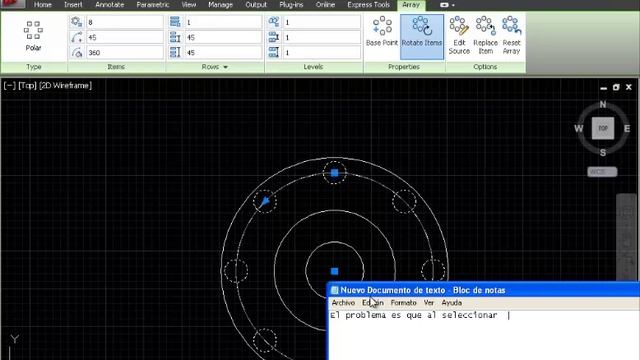The image size is (640, 360).
Task: Click the fill angle icon beside 360
Action: [77, 53]
